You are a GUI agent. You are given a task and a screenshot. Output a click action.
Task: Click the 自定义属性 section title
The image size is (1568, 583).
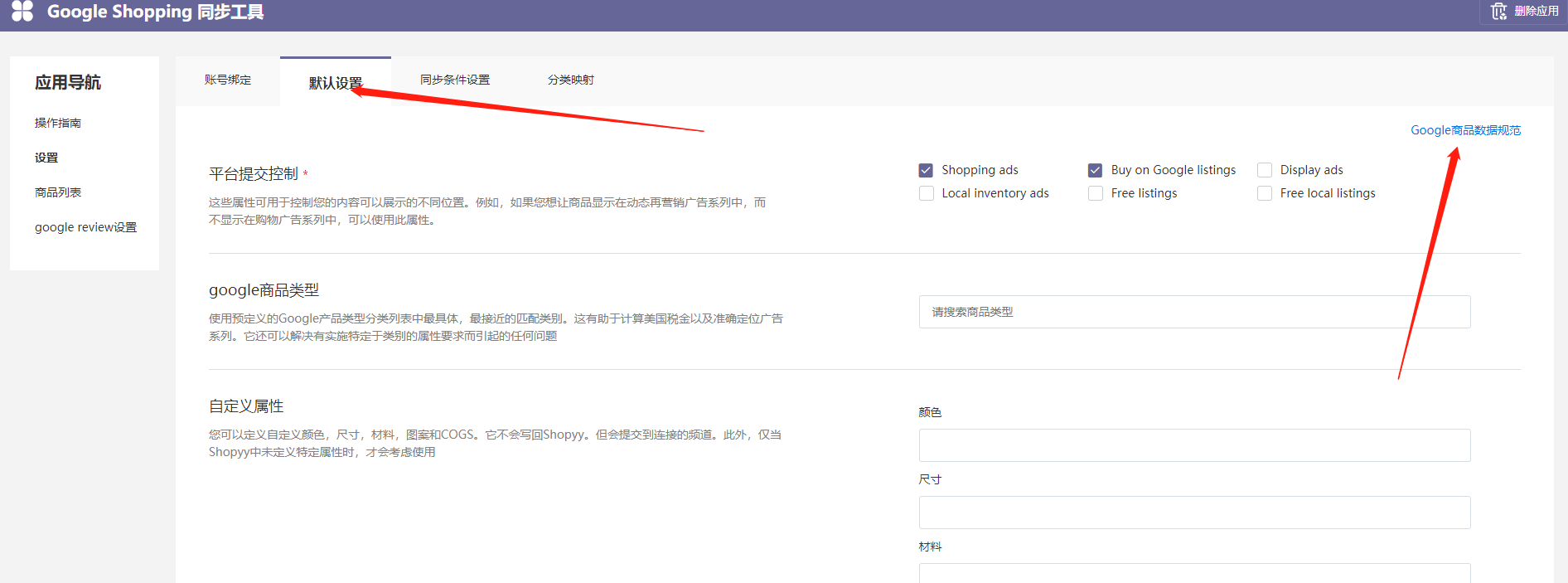click(246, 406)
